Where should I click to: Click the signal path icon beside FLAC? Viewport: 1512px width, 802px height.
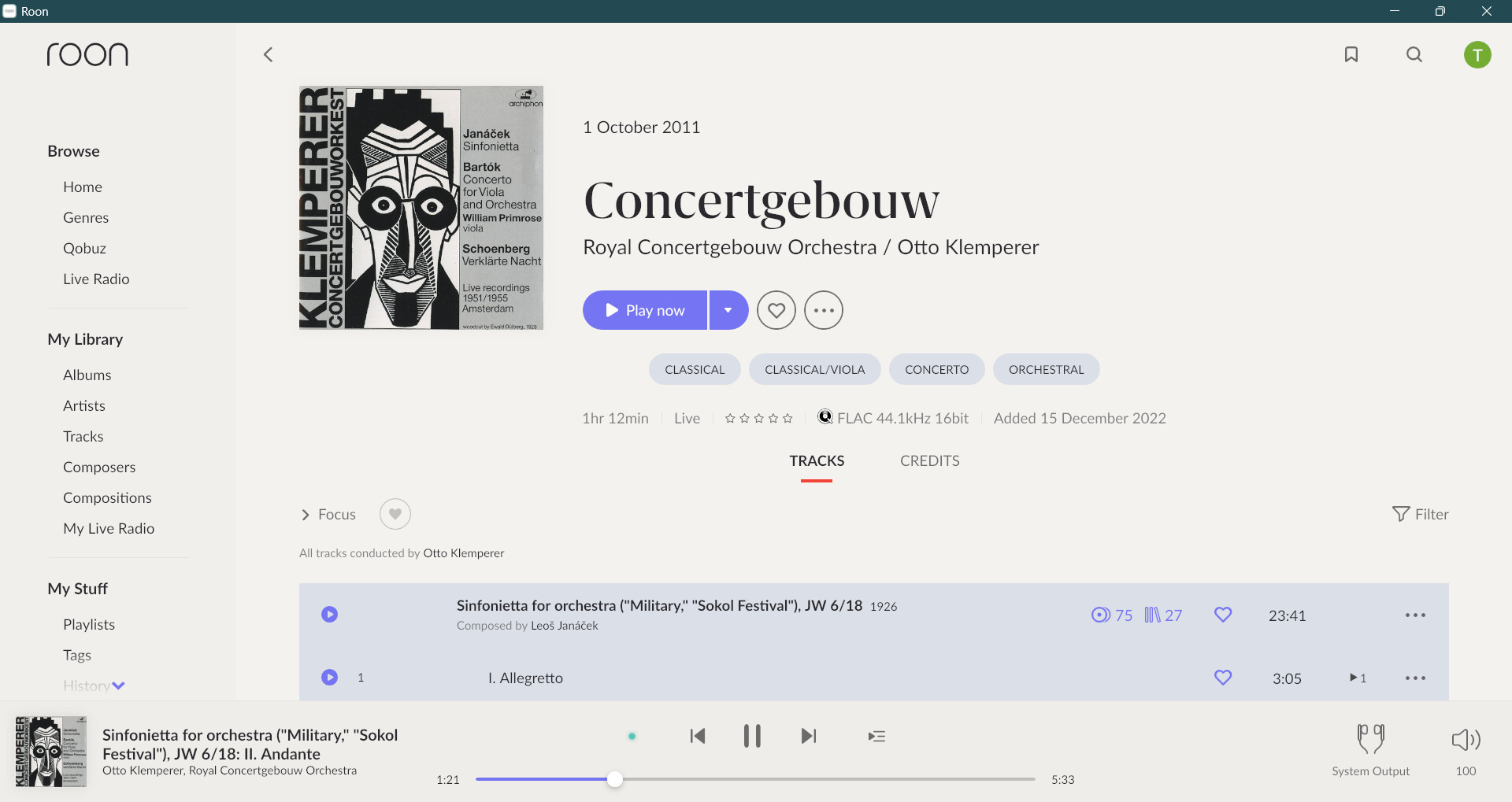point(825,417)
